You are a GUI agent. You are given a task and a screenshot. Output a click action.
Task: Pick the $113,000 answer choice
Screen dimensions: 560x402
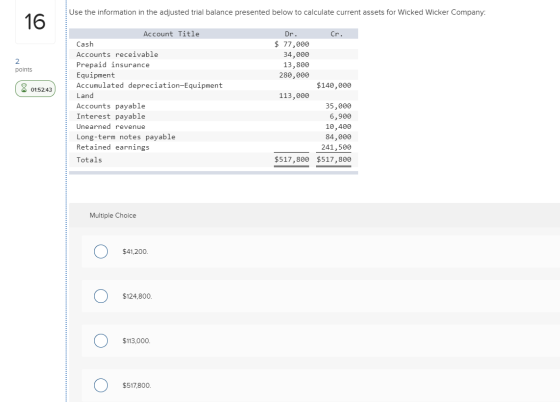(x=101, y=341)
